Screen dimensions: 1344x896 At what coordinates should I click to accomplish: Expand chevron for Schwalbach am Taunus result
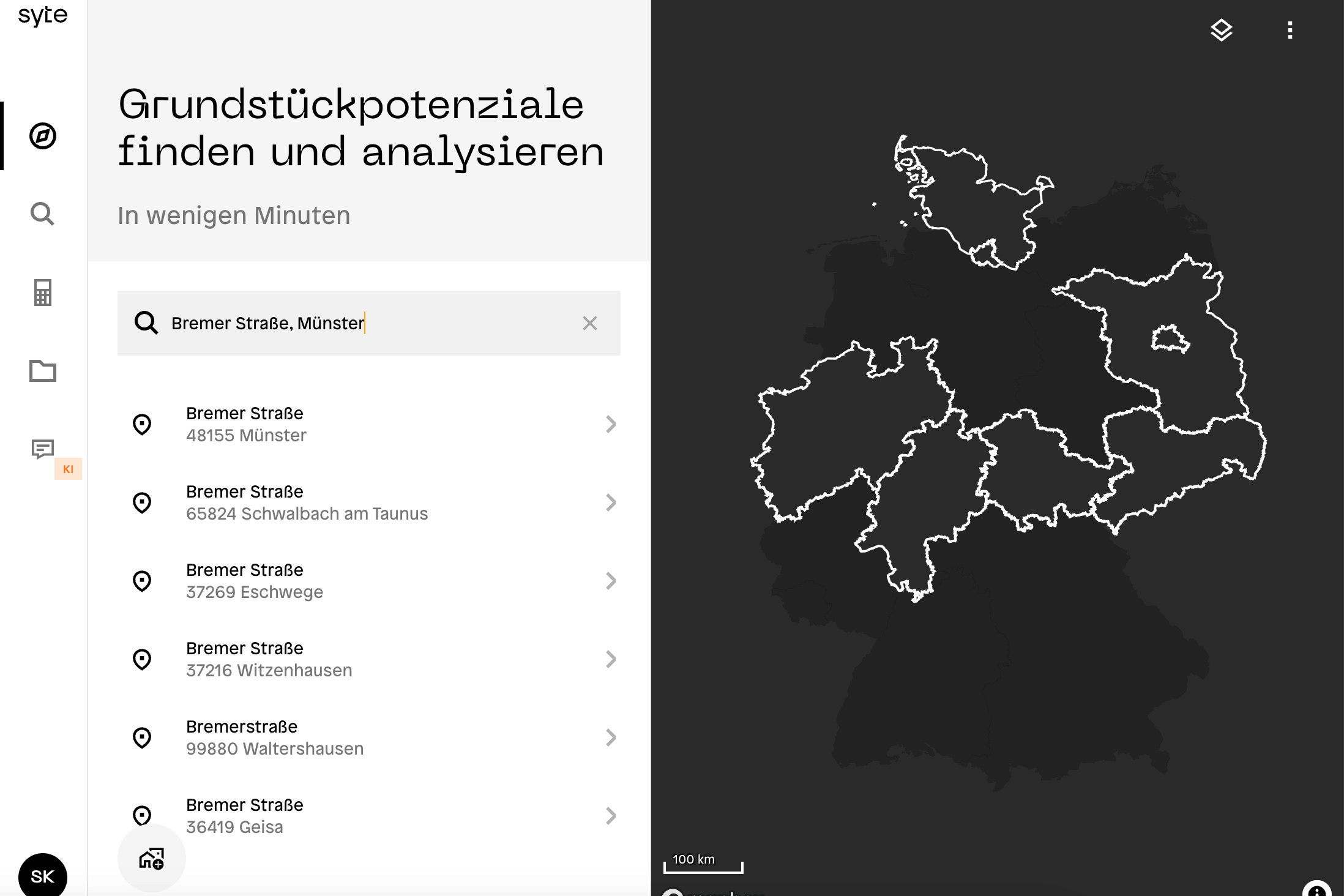click(x=610, y=502)
